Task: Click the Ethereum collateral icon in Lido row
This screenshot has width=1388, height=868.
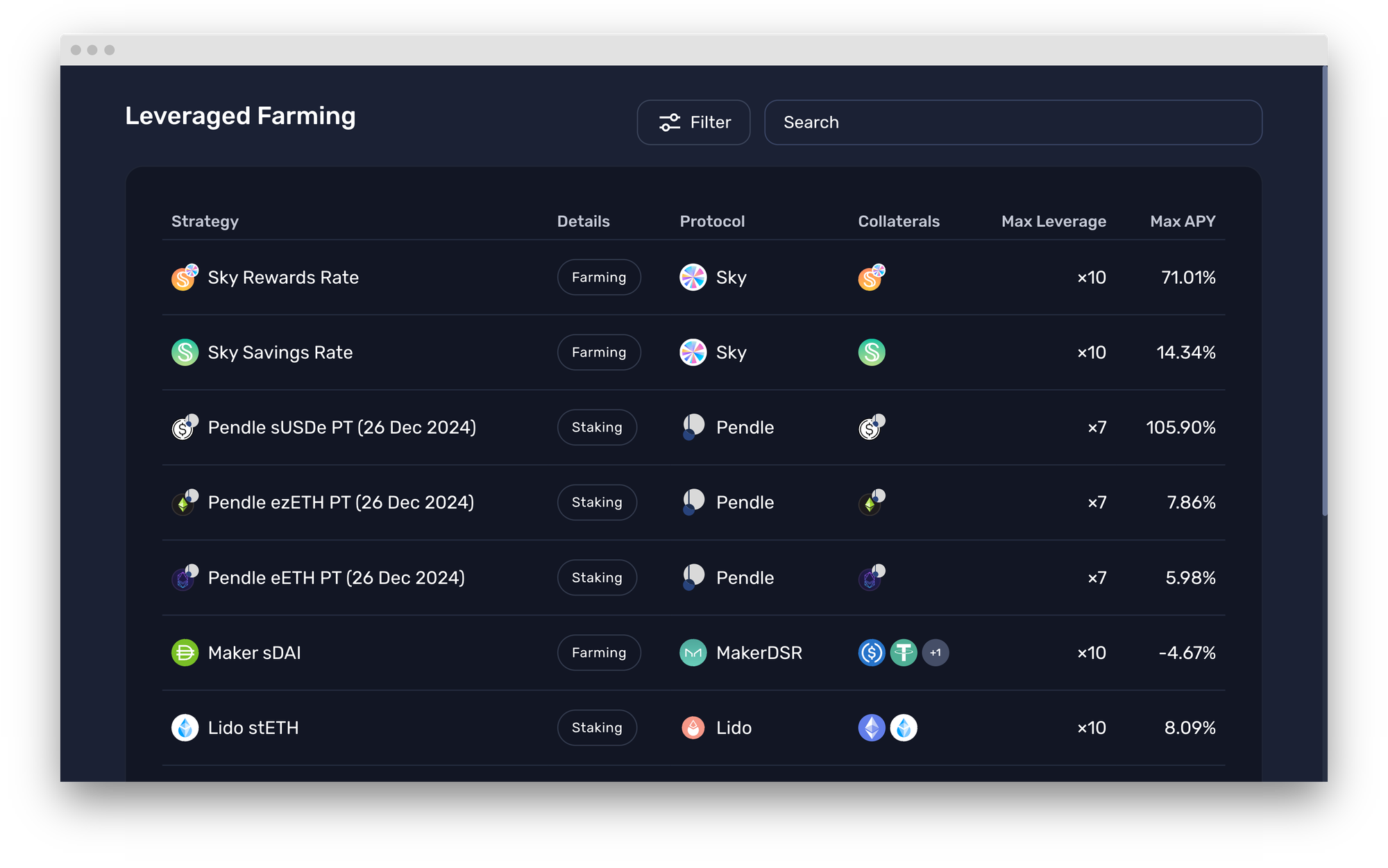Action: coord(871,728)
